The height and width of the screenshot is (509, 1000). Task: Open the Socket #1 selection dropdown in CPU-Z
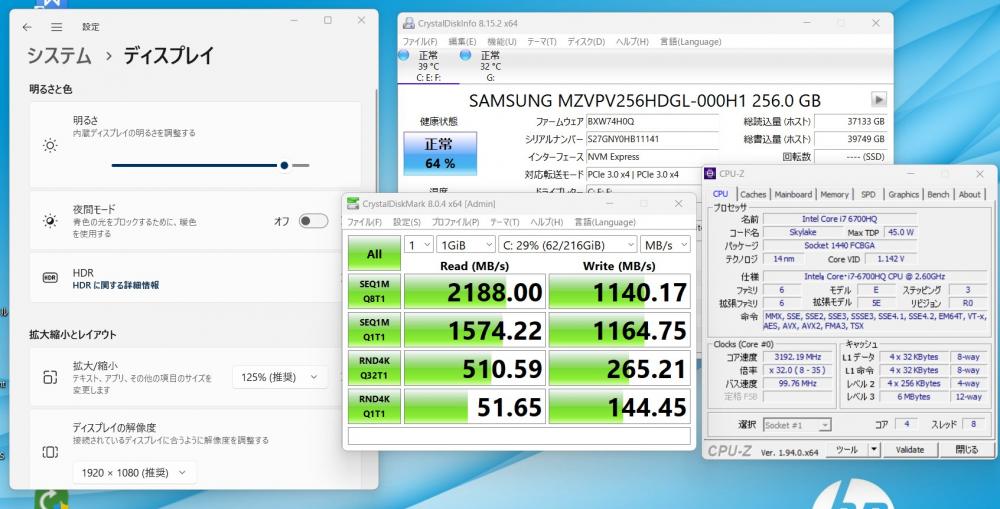click(x=797, y=425)
